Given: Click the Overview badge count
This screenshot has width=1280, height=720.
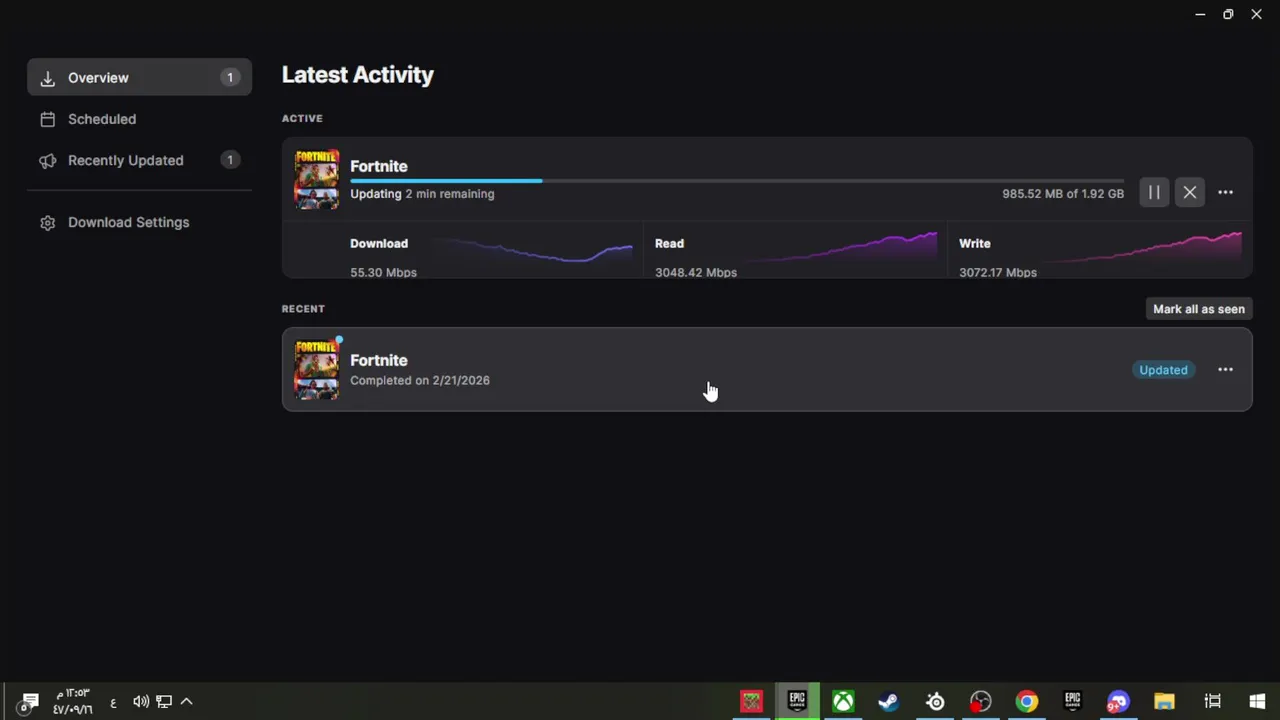Looking at the screenshot, I should coord(230,78).
